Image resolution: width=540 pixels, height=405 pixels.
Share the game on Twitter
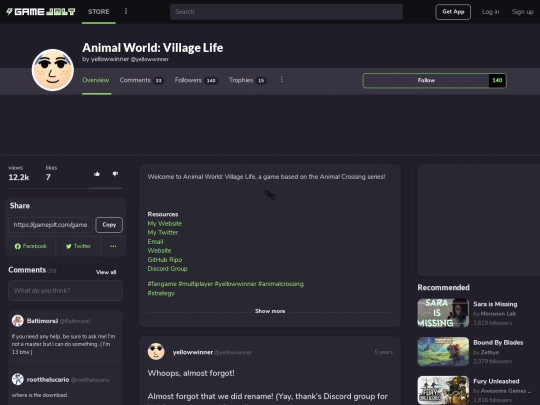point(78,246)
